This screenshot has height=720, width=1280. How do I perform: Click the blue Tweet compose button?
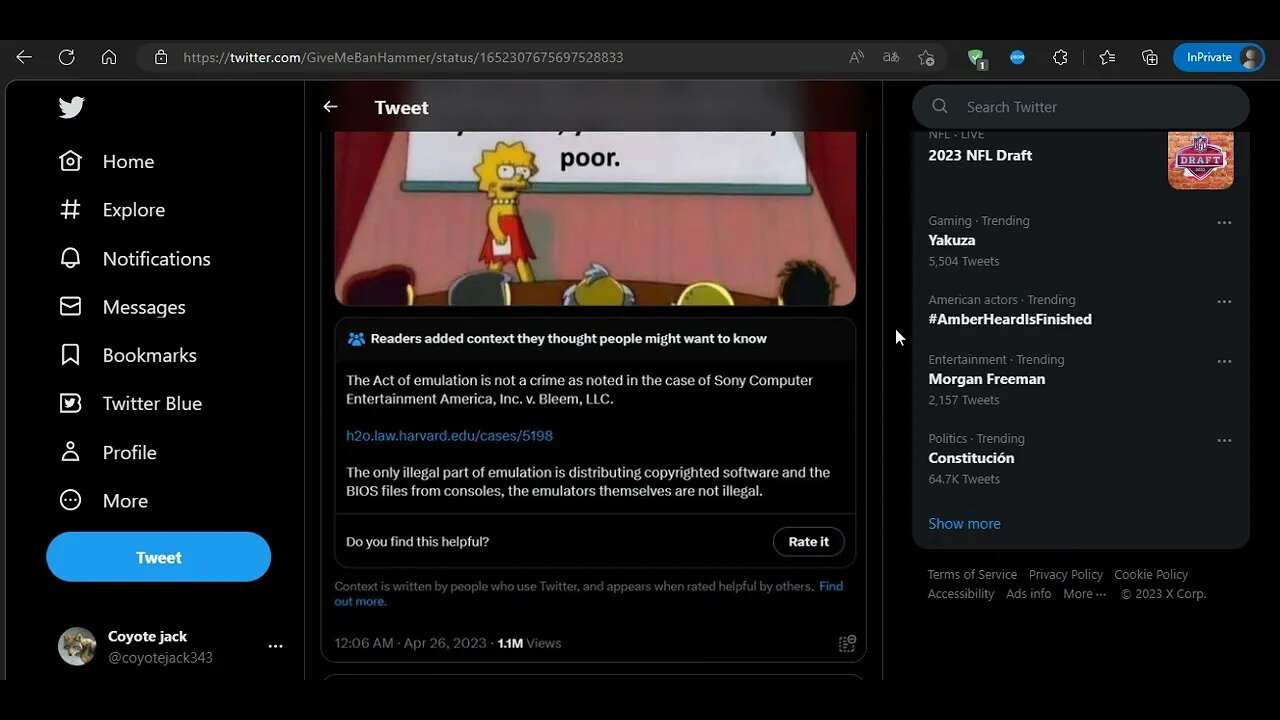(158, 557)
